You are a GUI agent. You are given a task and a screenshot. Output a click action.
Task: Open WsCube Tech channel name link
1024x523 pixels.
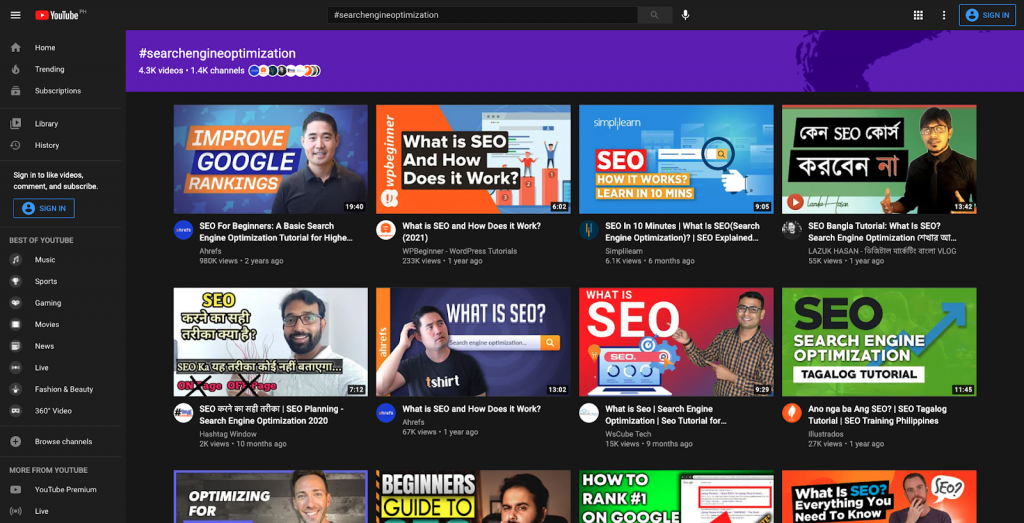click(628, 434)
